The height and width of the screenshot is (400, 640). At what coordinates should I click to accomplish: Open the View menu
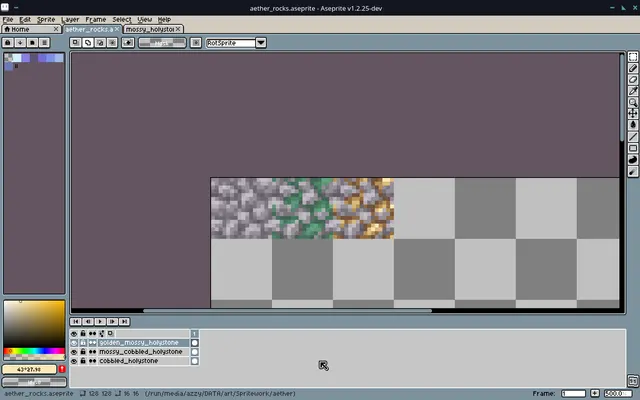pos(144,20)
